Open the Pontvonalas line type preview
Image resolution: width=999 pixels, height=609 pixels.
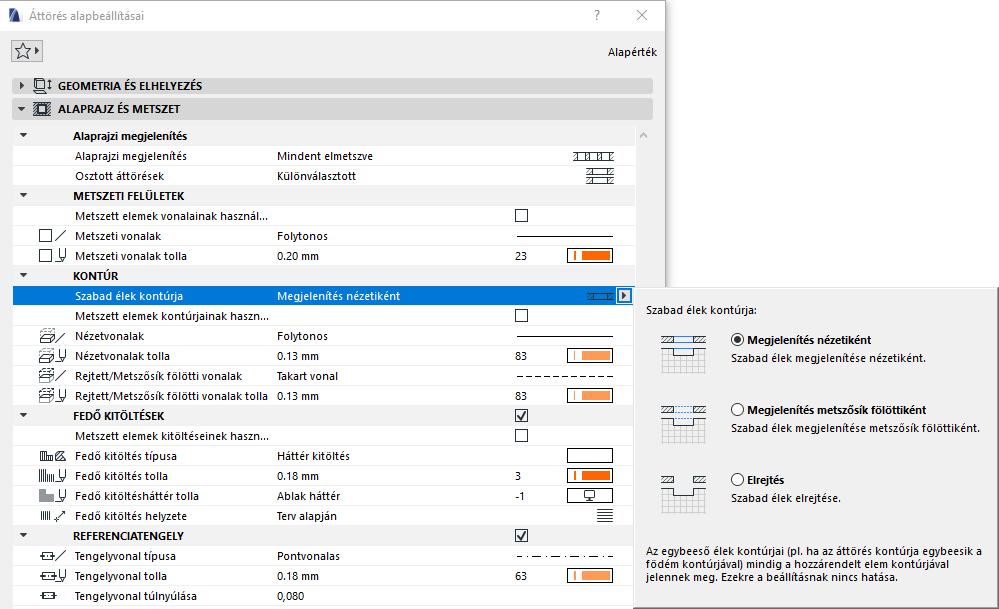[564, 555]
